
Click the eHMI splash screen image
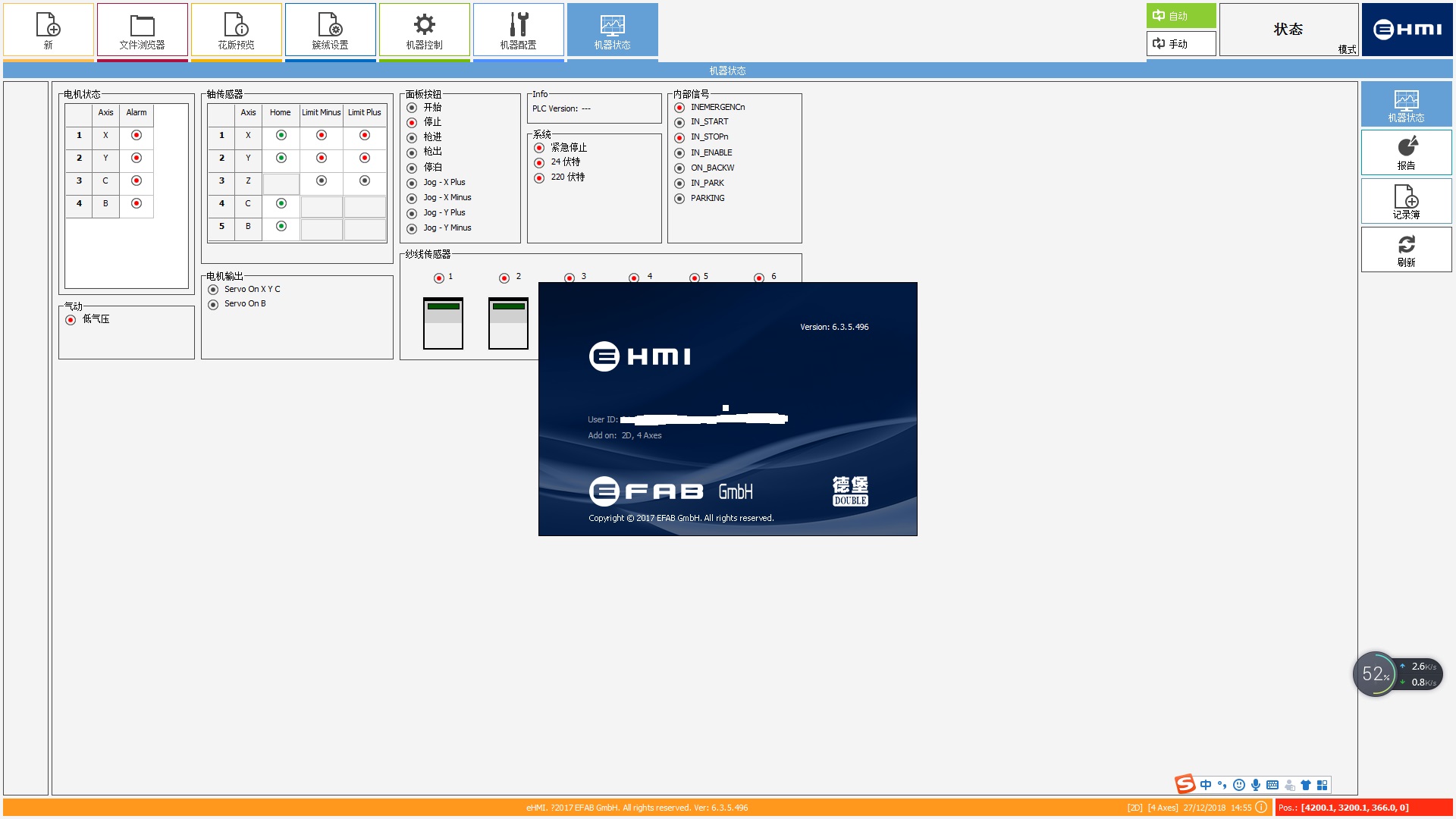tap(727, 409)
